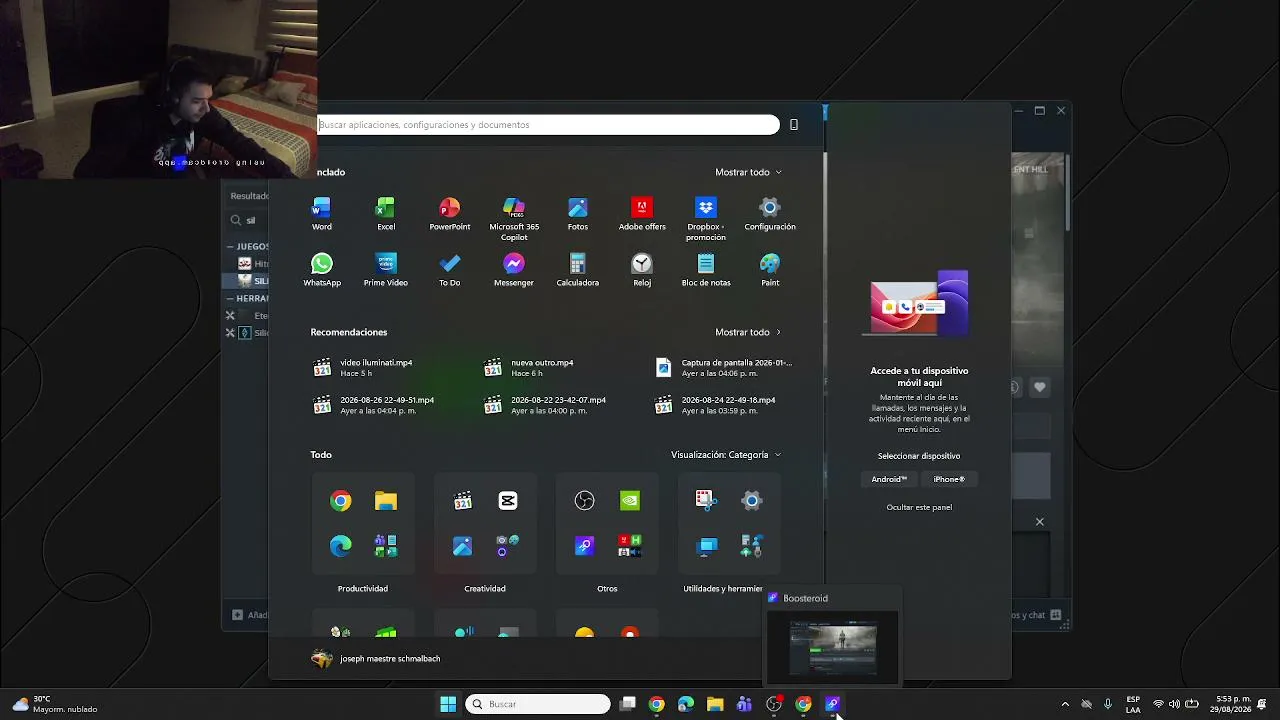Open the Visualización: Categoría dropdown
Viewport: 1280px width, 720px height.
(727, 455)
